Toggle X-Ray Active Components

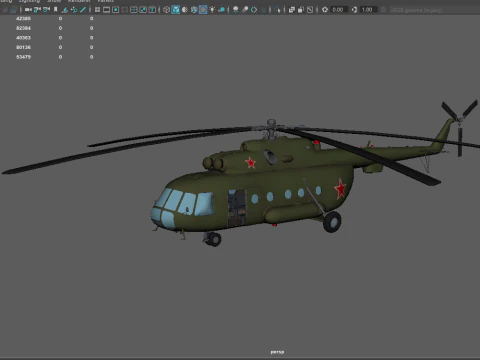tap(301, 10)
